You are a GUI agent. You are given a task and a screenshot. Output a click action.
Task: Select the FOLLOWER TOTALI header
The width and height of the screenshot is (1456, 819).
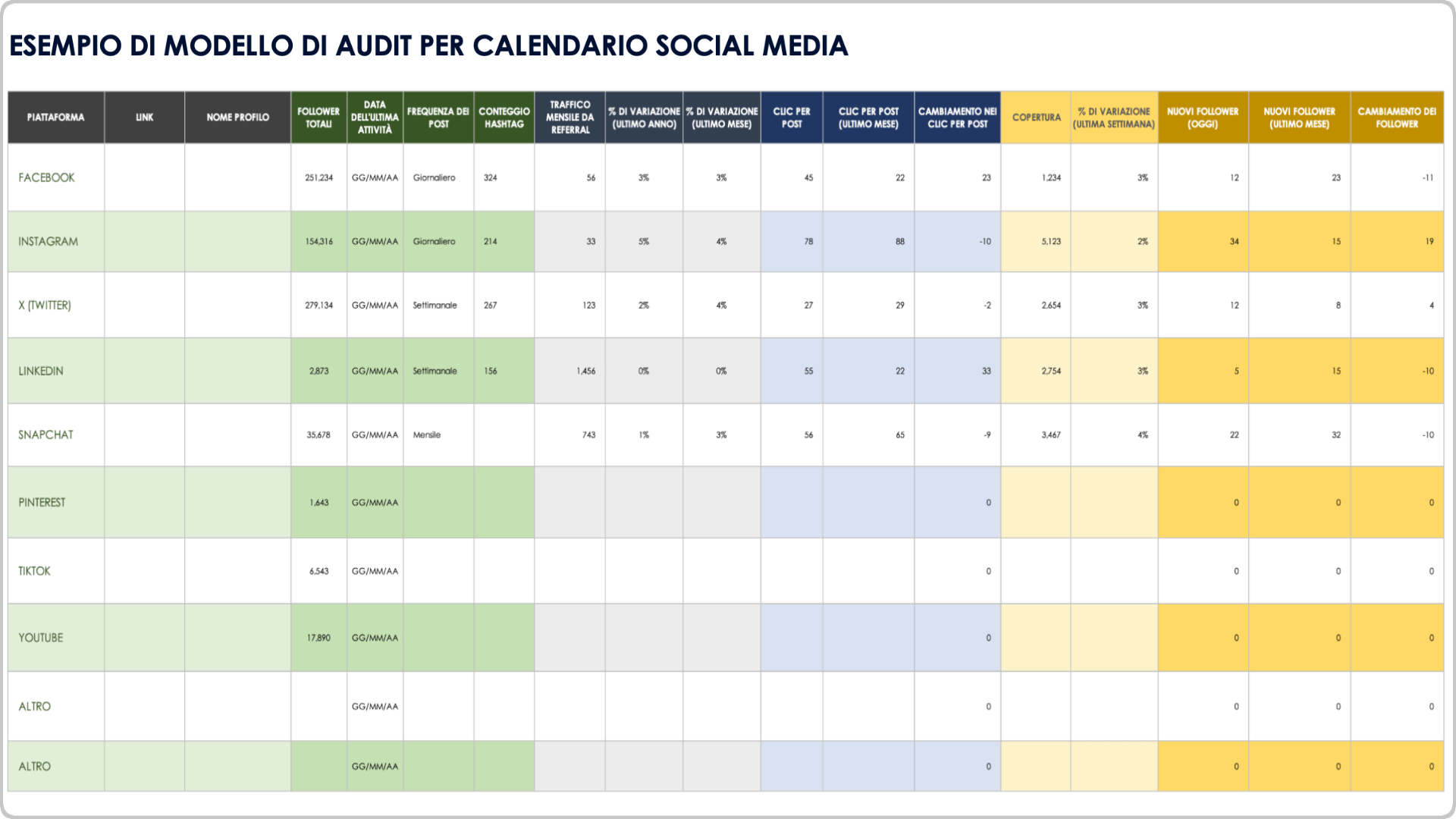pos(319,118)
